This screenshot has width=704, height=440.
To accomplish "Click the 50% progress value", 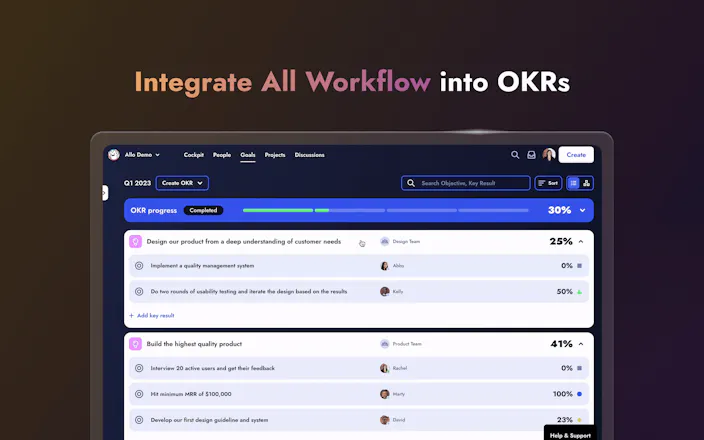I will (x=564, y=292).
